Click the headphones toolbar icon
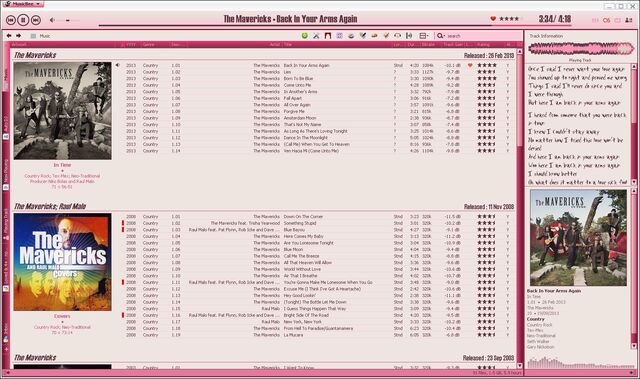Image resolution: width=640 pixels, height=379 pixels. tap(397, 36)
